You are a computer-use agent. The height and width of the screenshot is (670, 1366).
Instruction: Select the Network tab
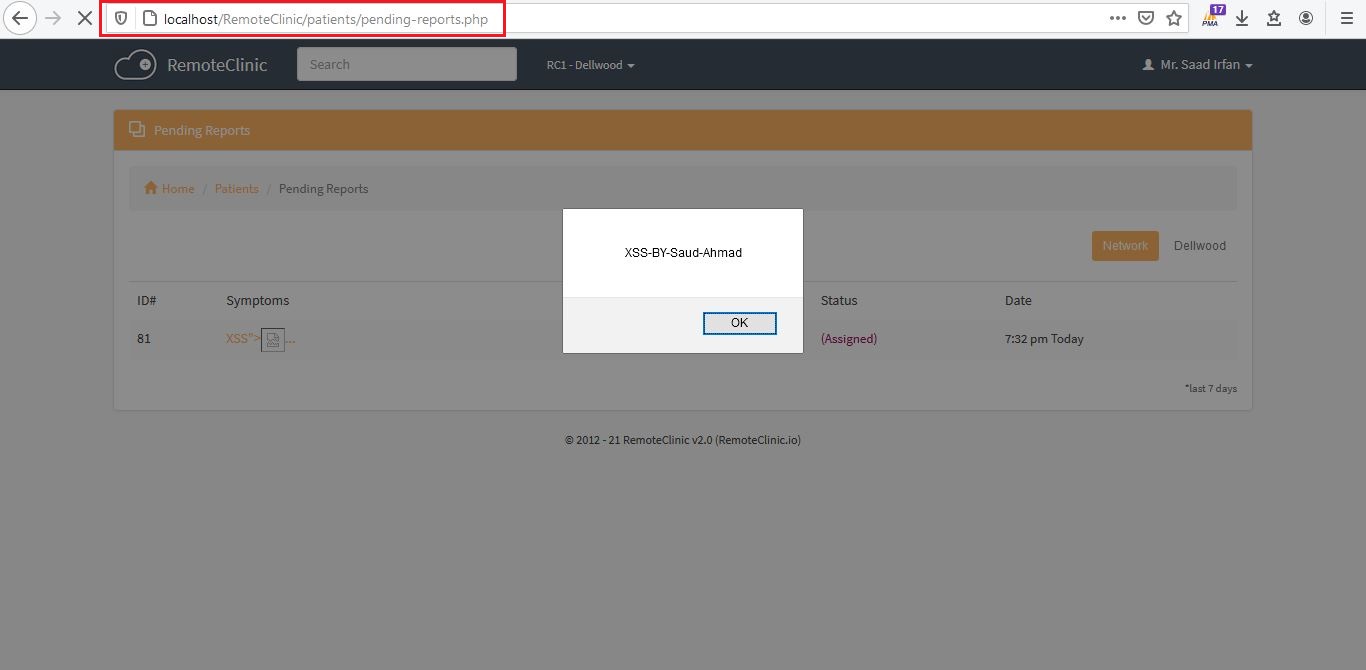[x=1125, y=246]
